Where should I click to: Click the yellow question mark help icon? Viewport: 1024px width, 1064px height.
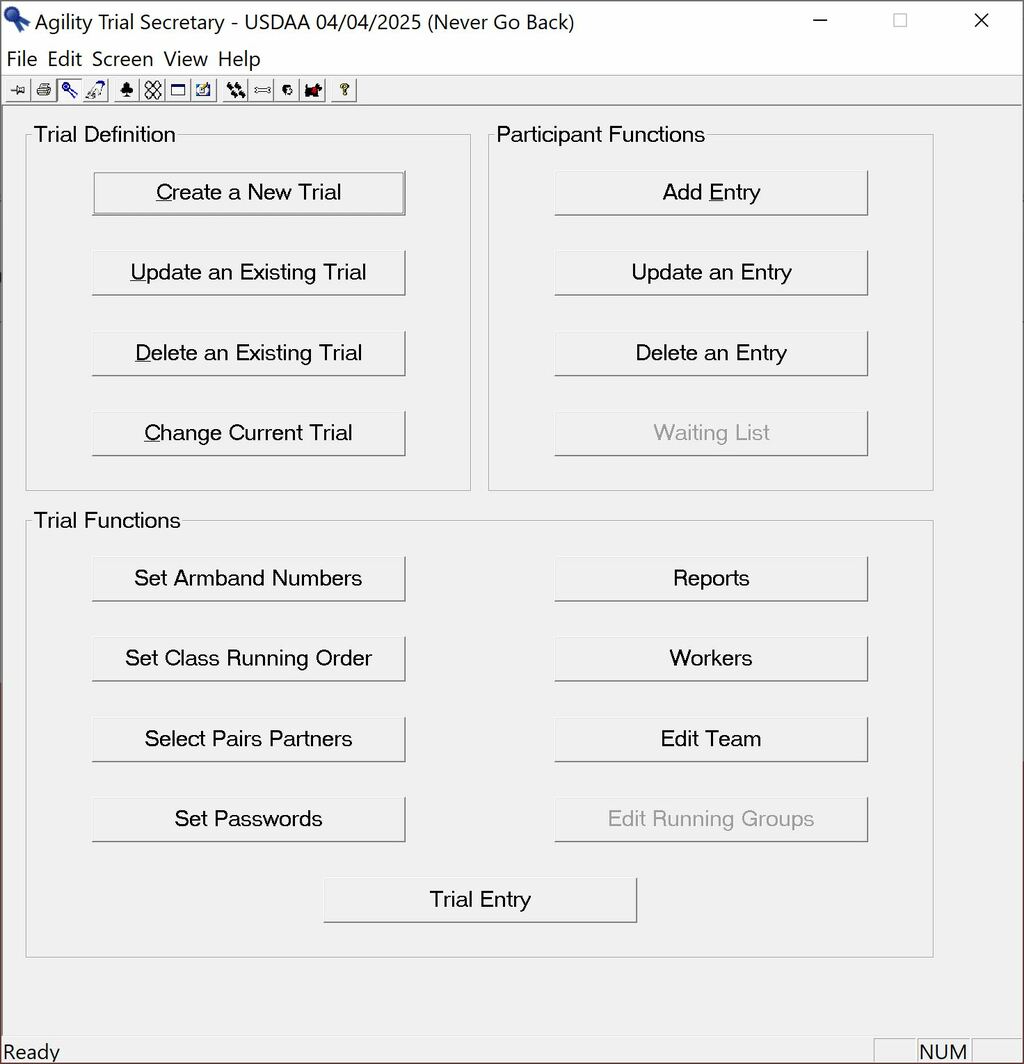(x=344, y=90)
